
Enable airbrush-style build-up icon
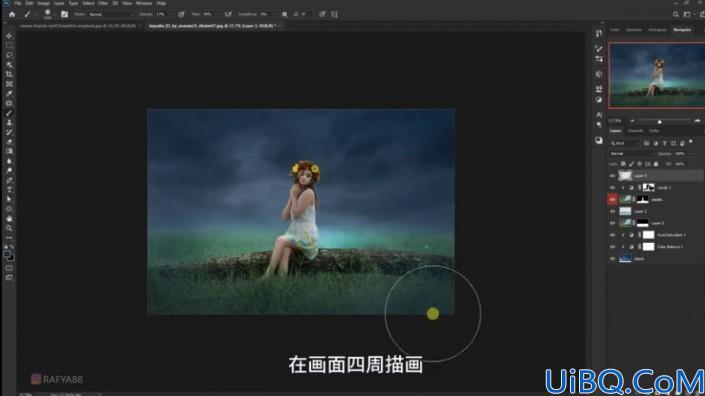click(228, 14)
